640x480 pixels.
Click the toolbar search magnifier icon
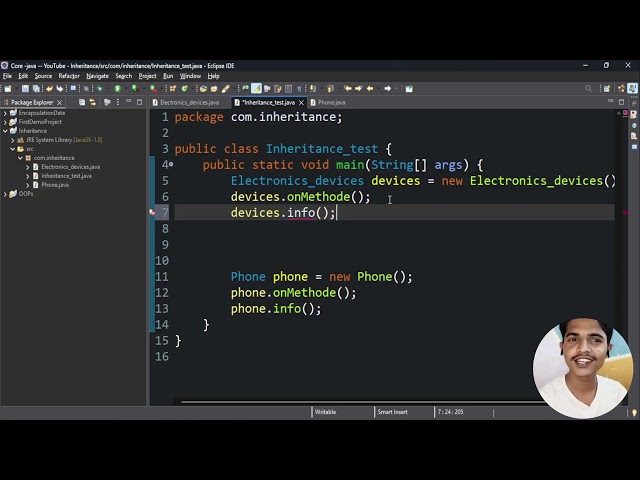(588, 89)
